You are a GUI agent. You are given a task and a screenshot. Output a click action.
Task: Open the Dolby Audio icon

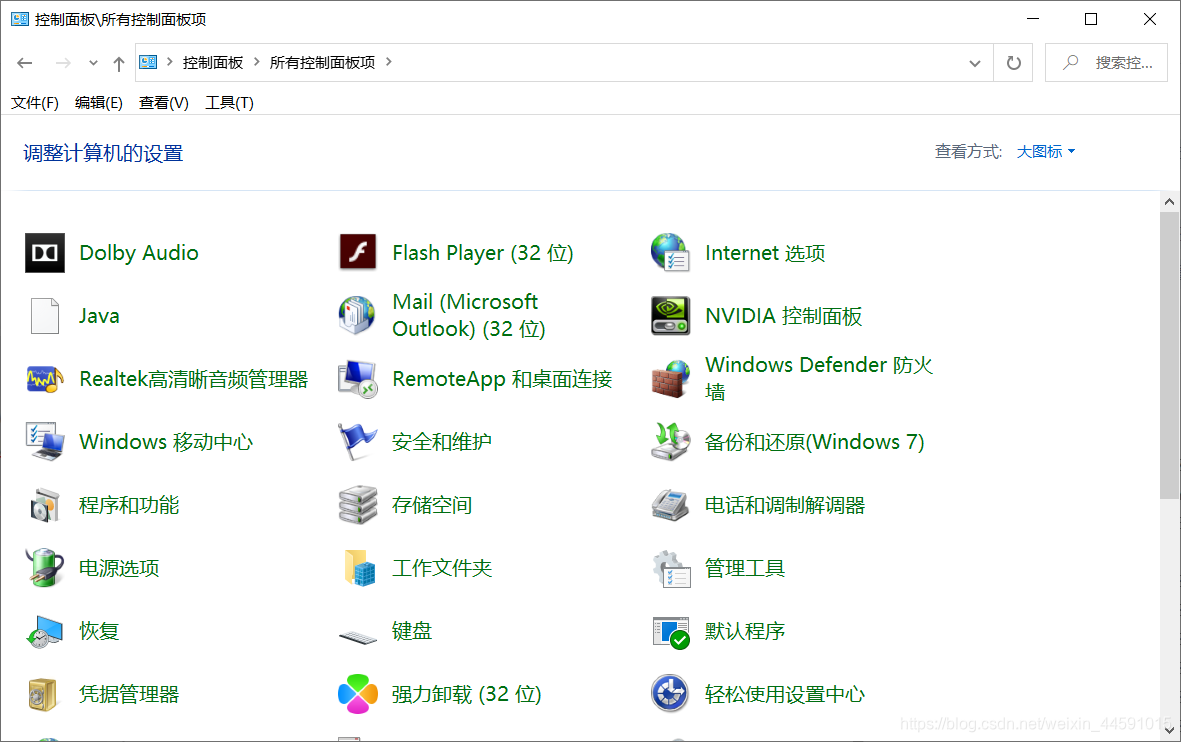pos(44,252)
